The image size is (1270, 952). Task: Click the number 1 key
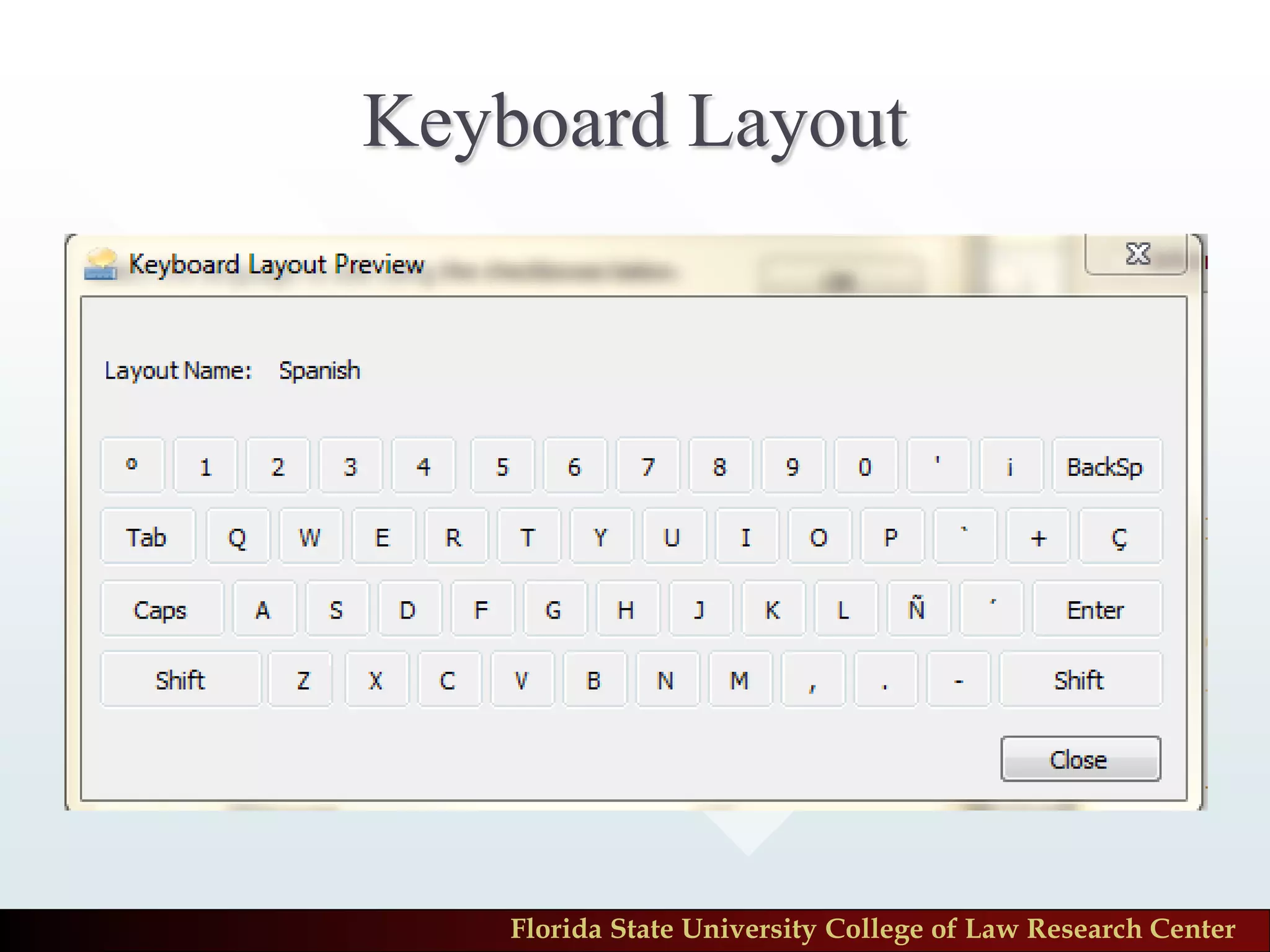pyautogui.click(x=205, y=466)
